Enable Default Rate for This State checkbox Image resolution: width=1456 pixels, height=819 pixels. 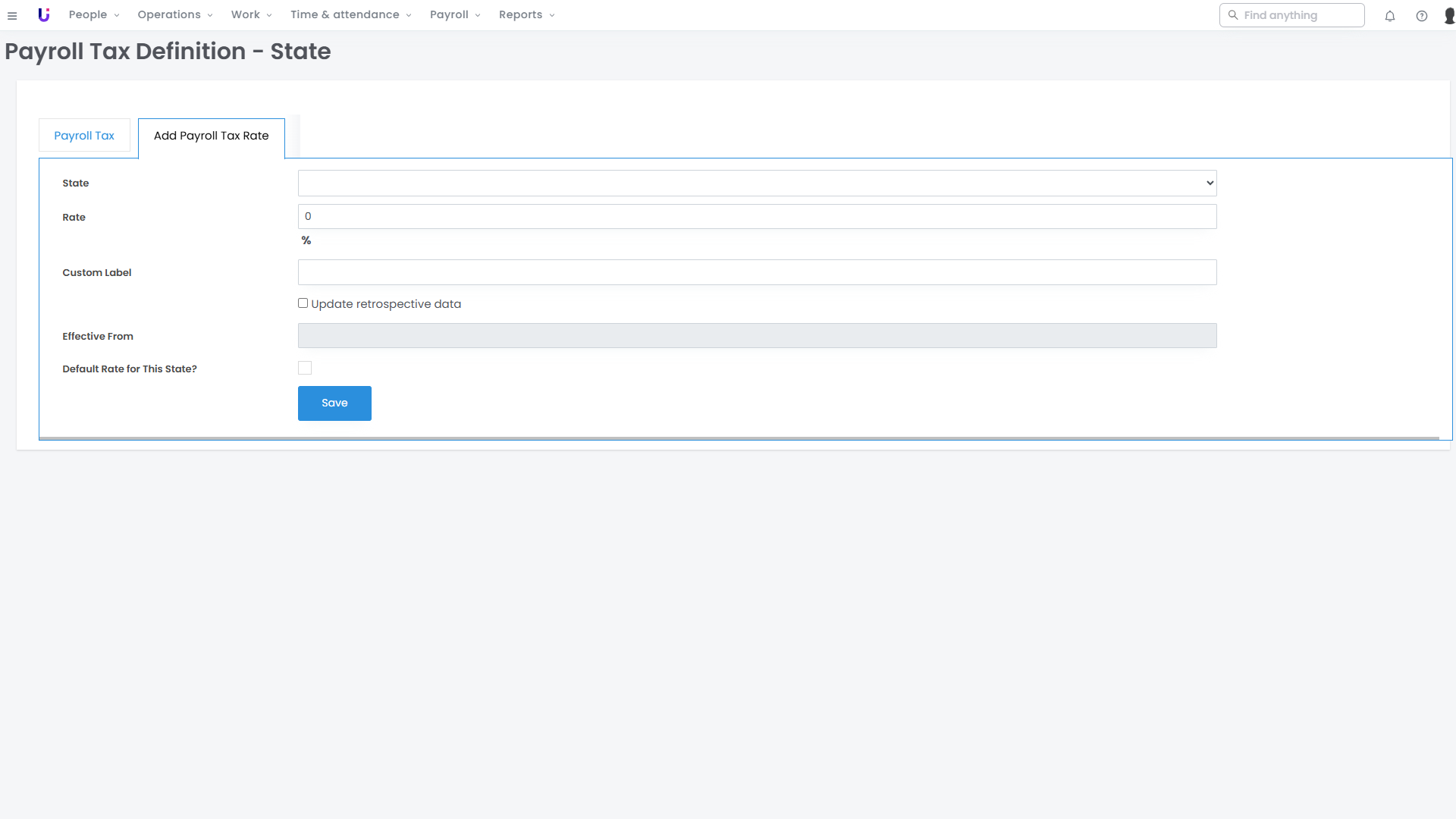(x=305, y=368)
